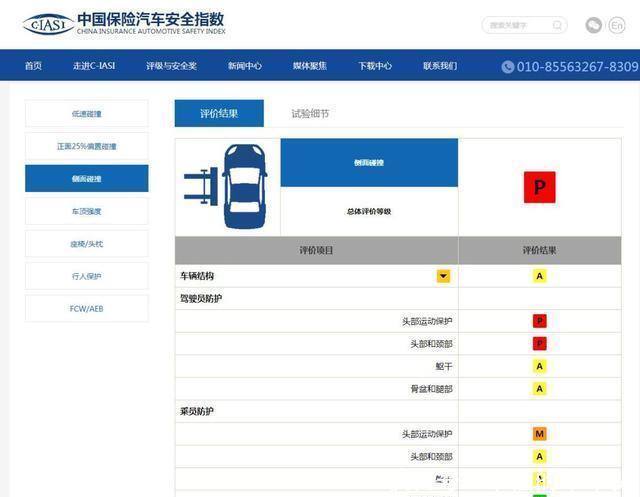Click passenger row text 头部和颈部
The image size is (640, 497).
tap(431, 457)
